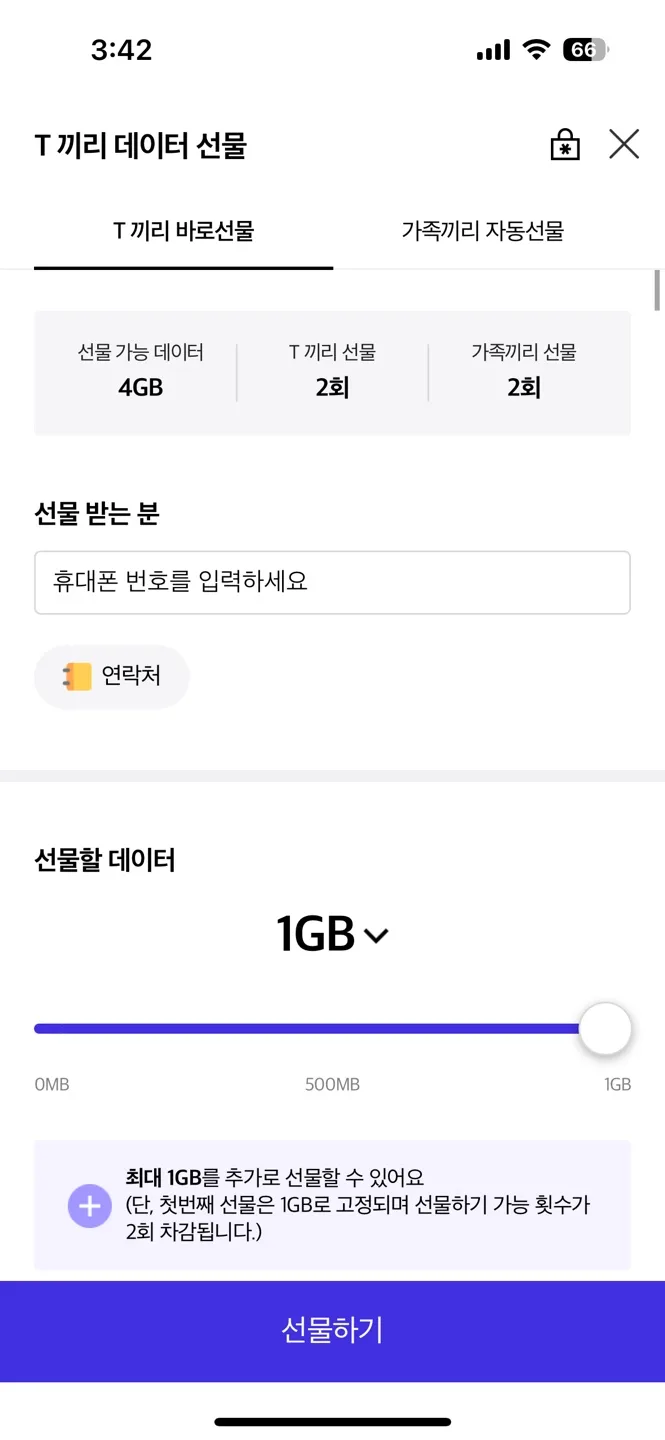Open contacts with the notebook icon
The width and height of the screenshot is (665, 1440).
click(76, 677)
